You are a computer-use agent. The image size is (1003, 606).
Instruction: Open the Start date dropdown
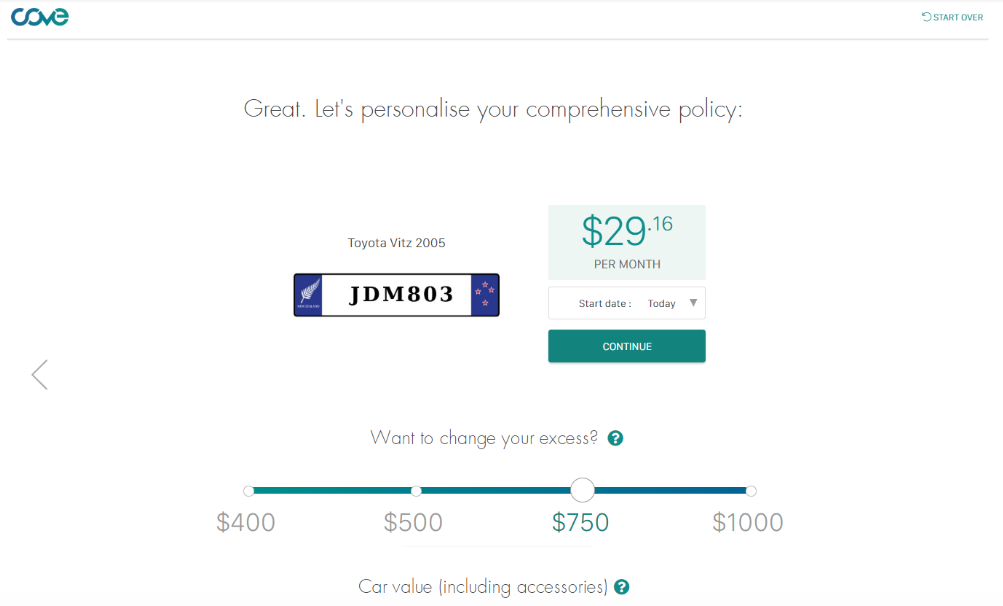626,303
